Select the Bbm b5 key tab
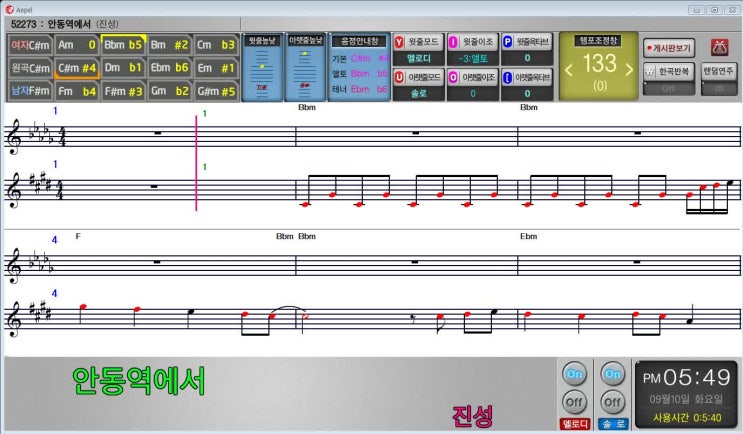Screen dimensions: 743x434 (x=123, y=44)
